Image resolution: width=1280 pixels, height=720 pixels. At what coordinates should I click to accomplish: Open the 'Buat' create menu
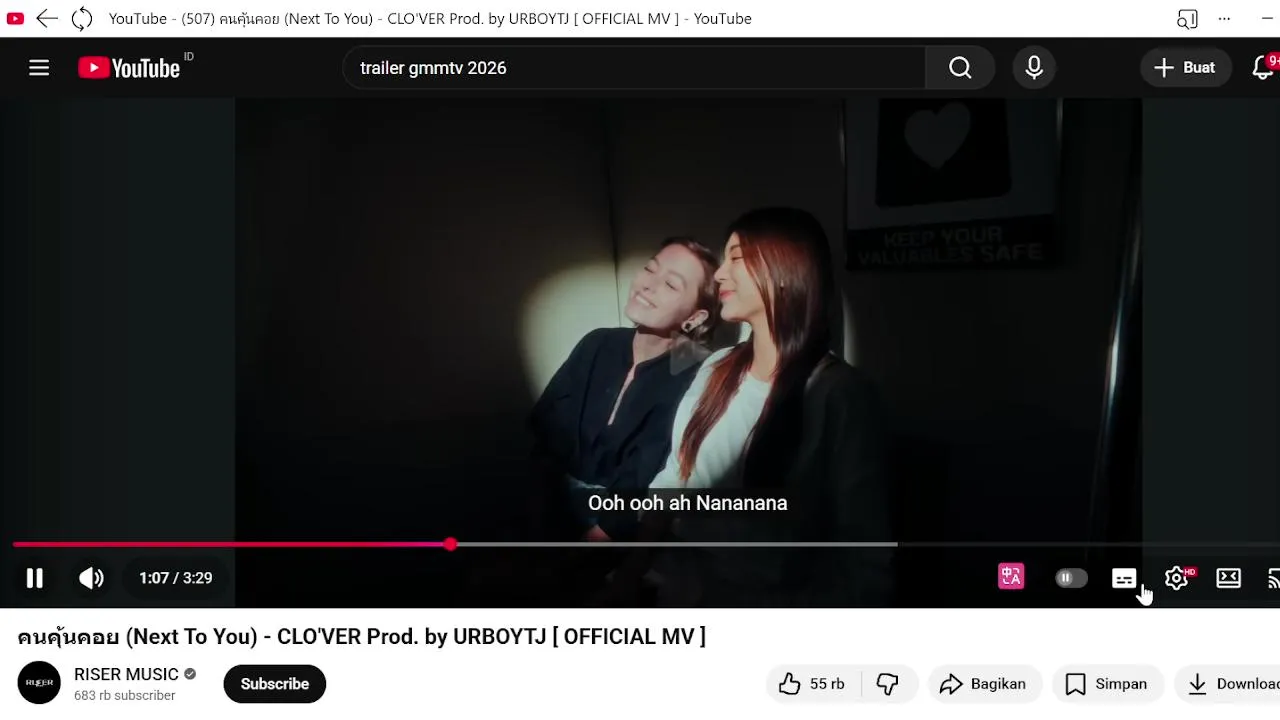point(1185,68)
